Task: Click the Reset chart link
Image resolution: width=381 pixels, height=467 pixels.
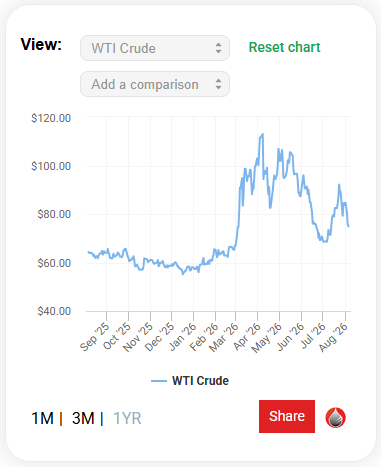Action: click(284, 47)
